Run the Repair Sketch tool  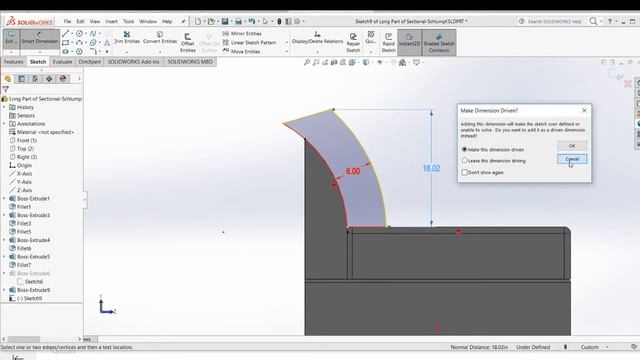tap(353, 42)
